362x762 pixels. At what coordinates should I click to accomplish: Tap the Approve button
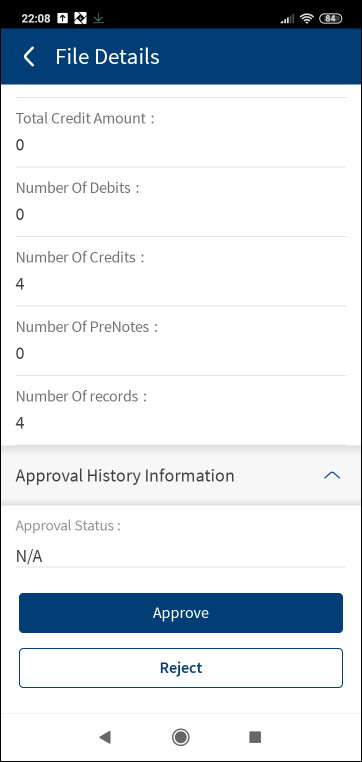click(181, 613)
